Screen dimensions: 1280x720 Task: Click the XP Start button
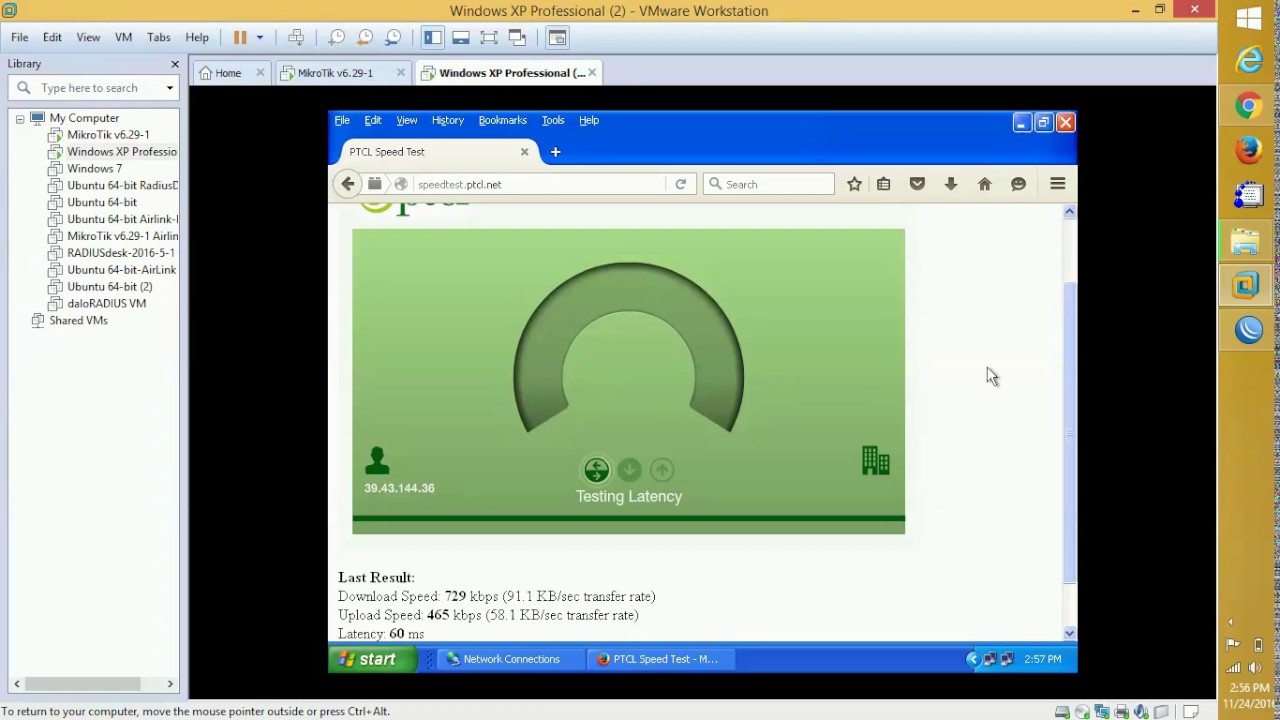pos(372,659)
